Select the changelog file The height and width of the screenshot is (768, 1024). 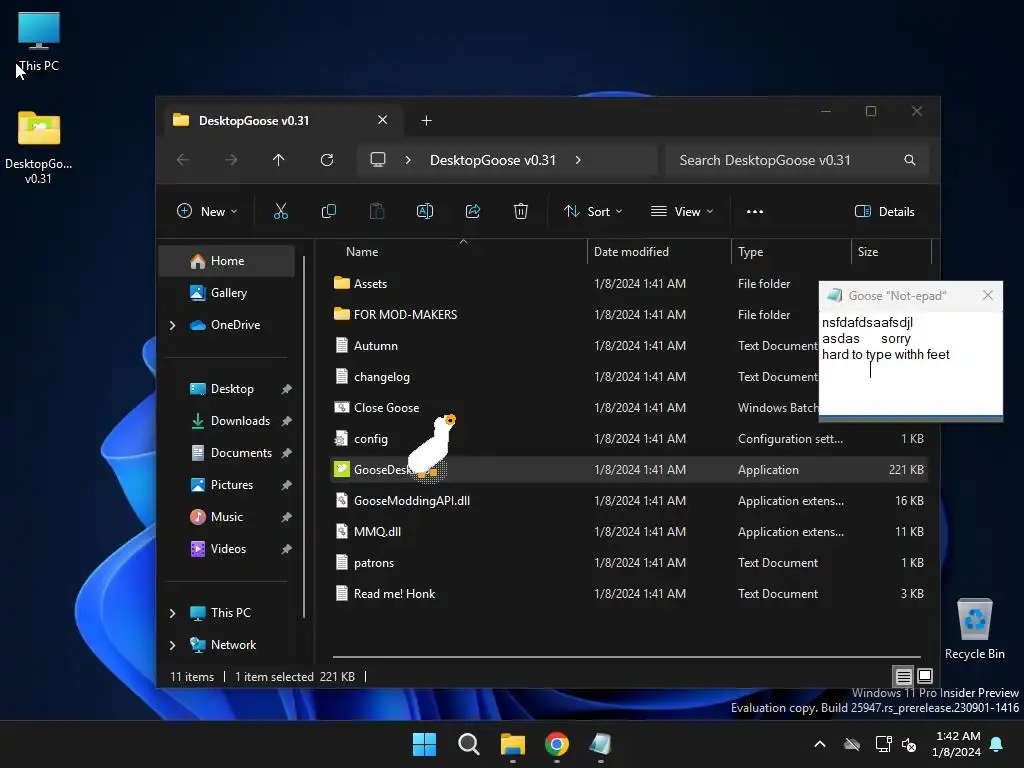(381, 377)
